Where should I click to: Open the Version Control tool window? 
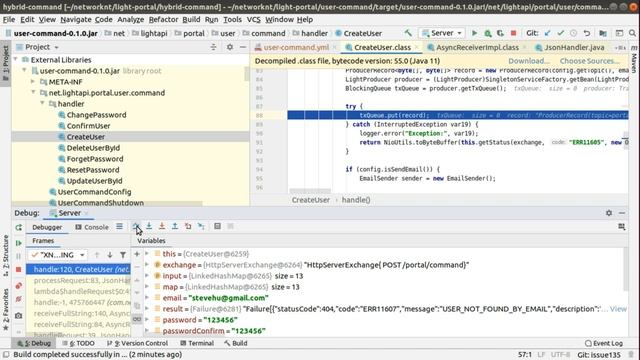click(137, 343)
